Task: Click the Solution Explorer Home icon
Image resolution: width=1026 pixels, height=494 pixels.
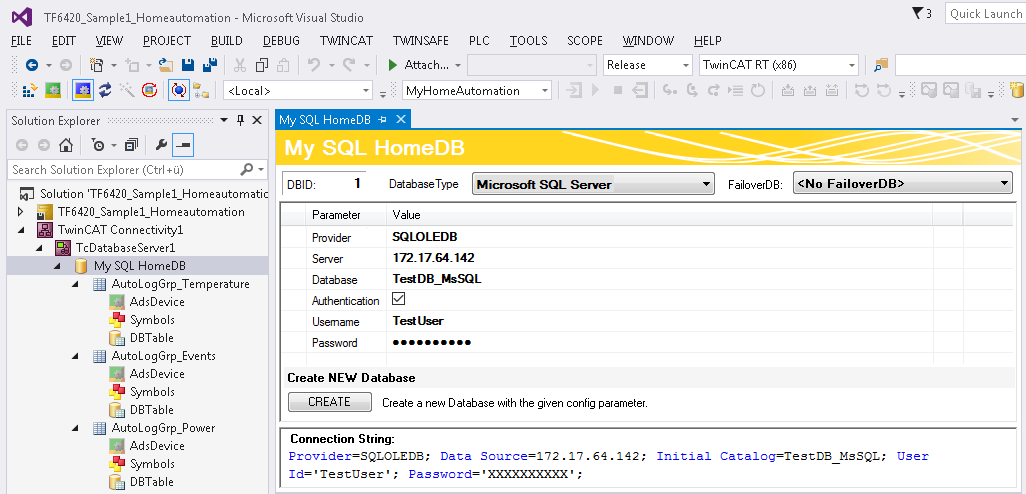Action: tap(65, 145)
